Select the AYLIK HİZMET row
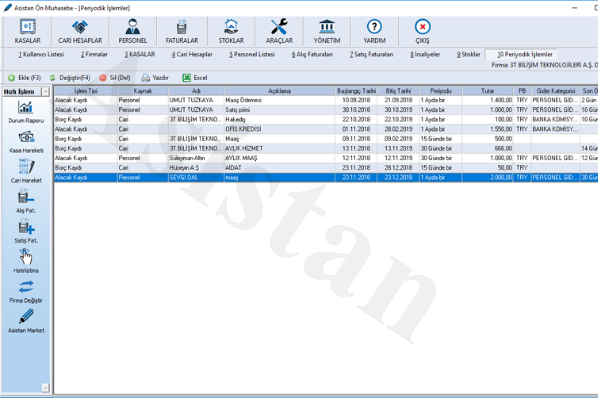This screenshot has width=598, height=398. 326,148
